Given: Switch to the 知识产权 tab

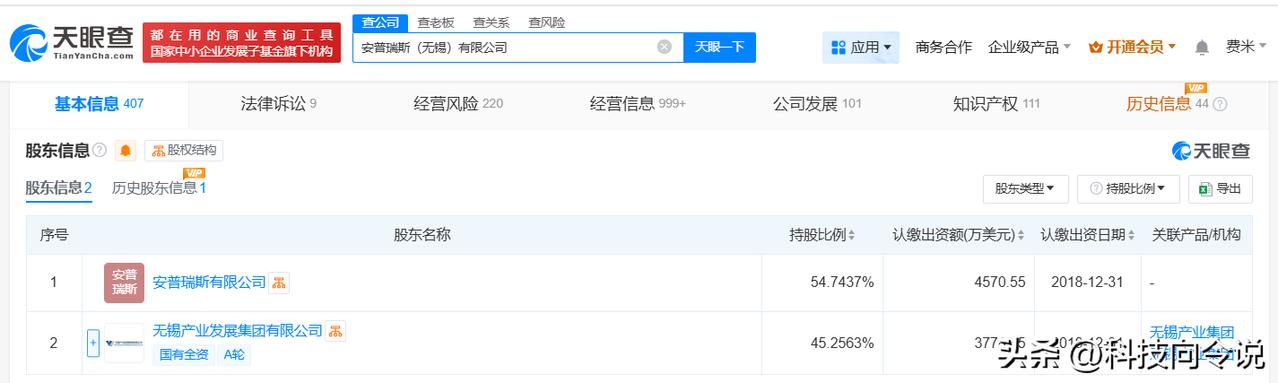Looking at the screenshot, I should 997,104.
